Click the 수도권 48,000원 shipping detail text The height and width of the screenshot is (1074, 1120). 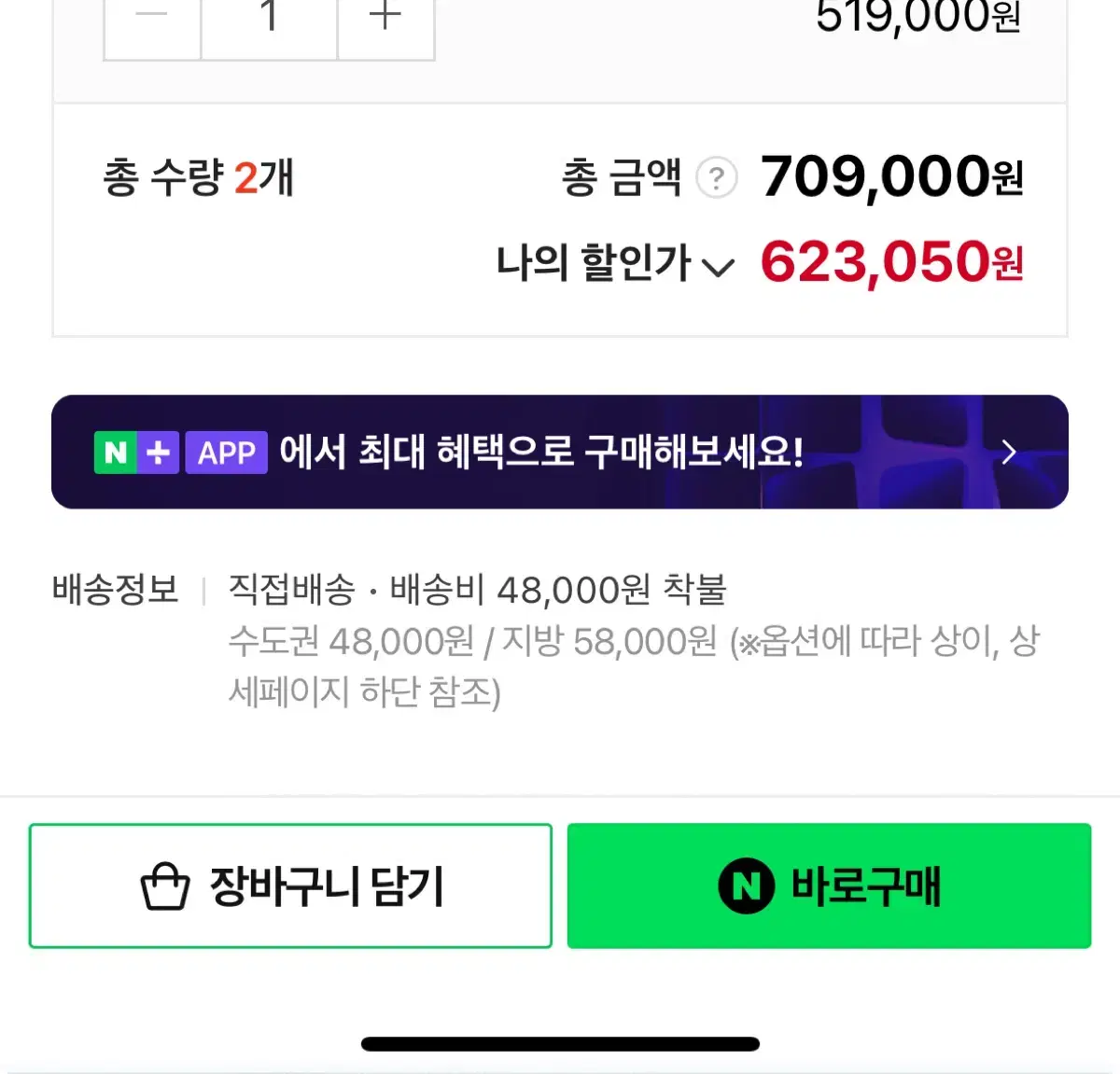point(352,641)
